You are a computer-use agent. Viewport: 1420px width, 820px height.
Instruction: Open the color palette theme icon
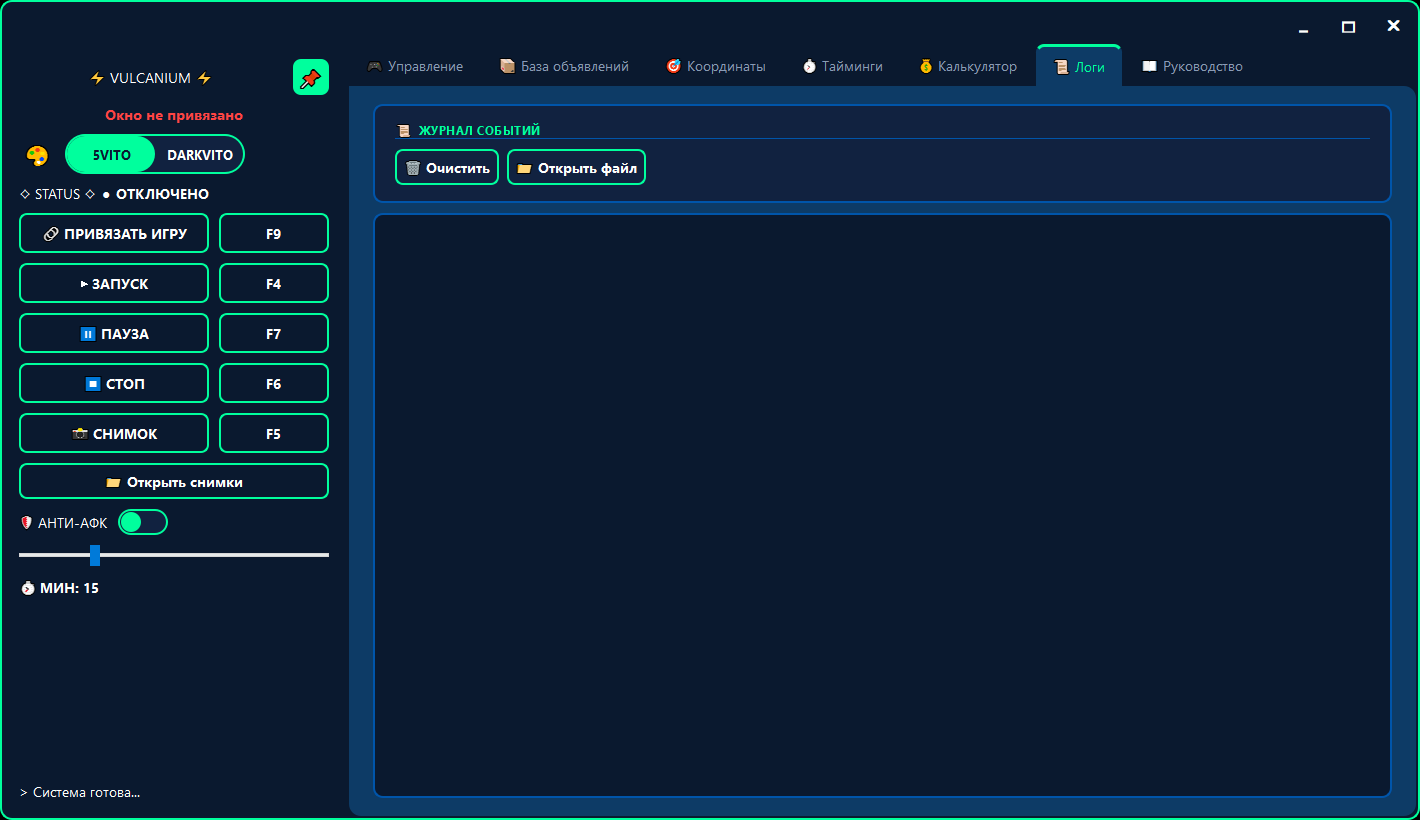click(x=37, y=156)
